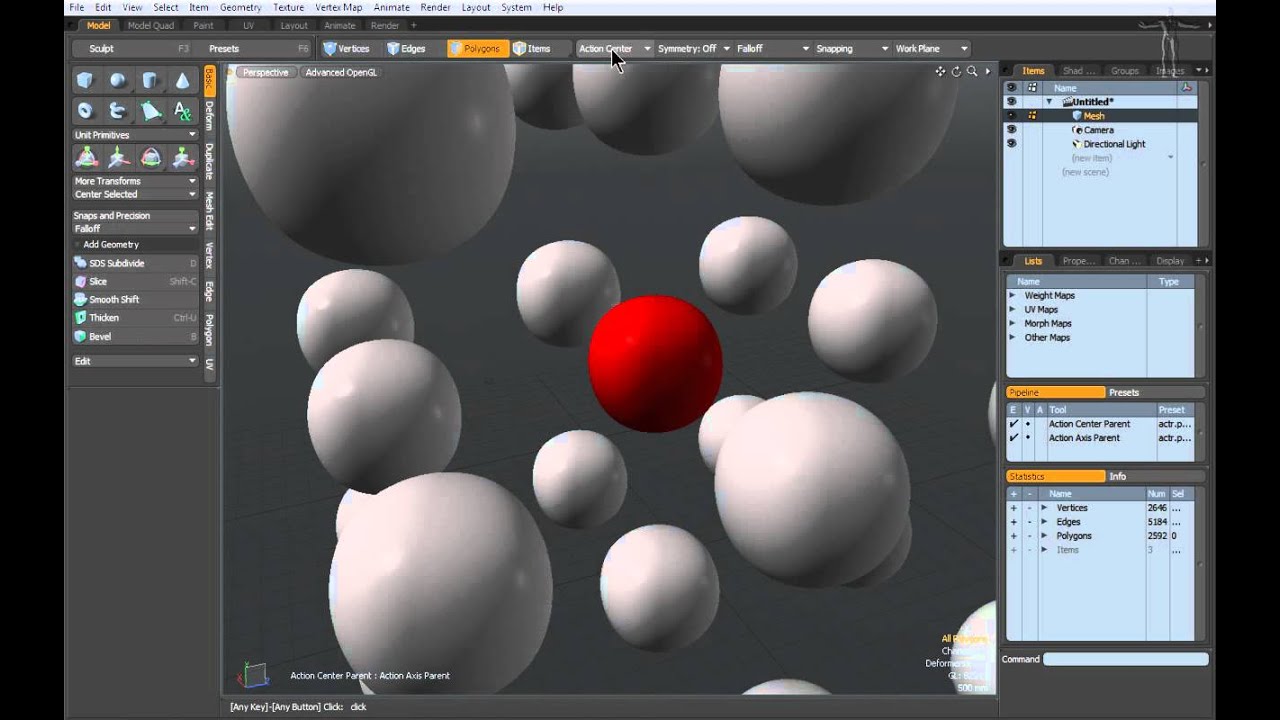
Task: Open the Snapping dropdown in toolbar
Action: point(851,48)
